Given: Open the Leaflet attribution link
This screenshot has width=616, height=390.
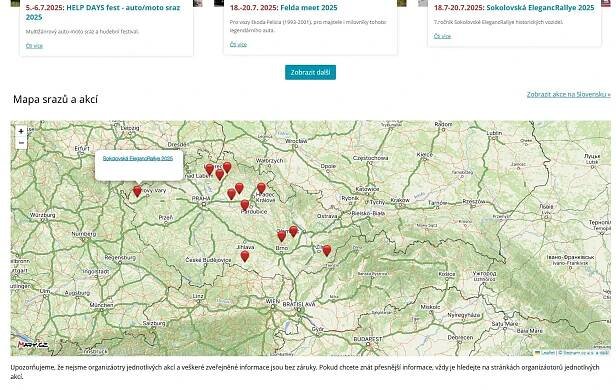Looking at the screenshot, I should pyautogui.click(x=547, y=353).
